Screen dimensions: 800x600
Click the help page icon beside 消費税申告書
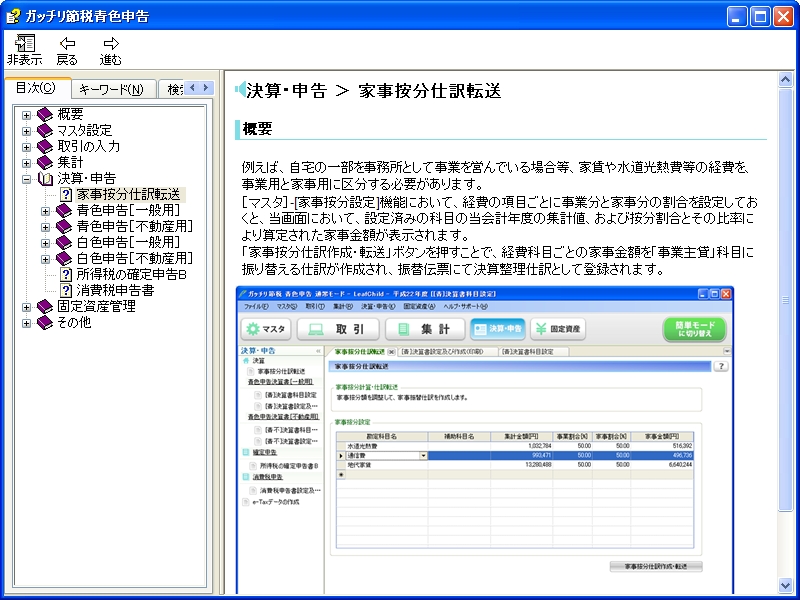[x=66, y=290]
